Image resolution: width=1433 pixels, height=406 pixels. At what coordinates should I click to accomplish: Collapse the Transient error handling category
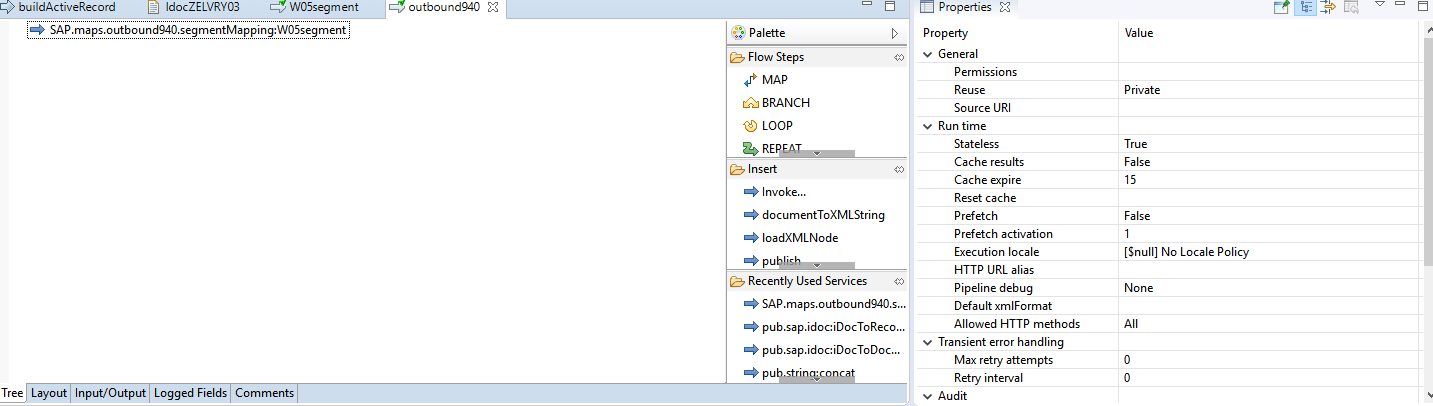click(927, 342)
